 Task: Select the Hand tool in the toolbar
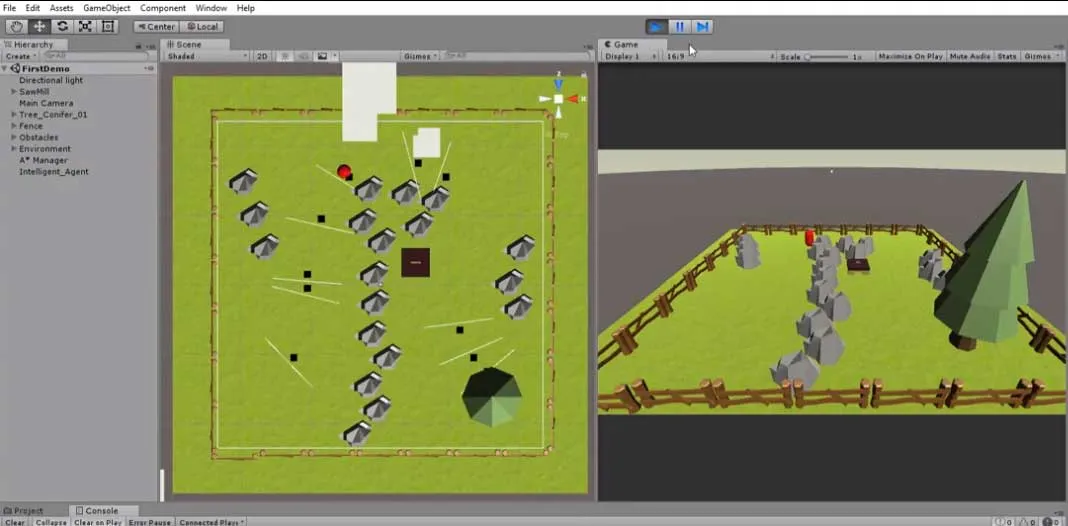(x=17, y=27)
